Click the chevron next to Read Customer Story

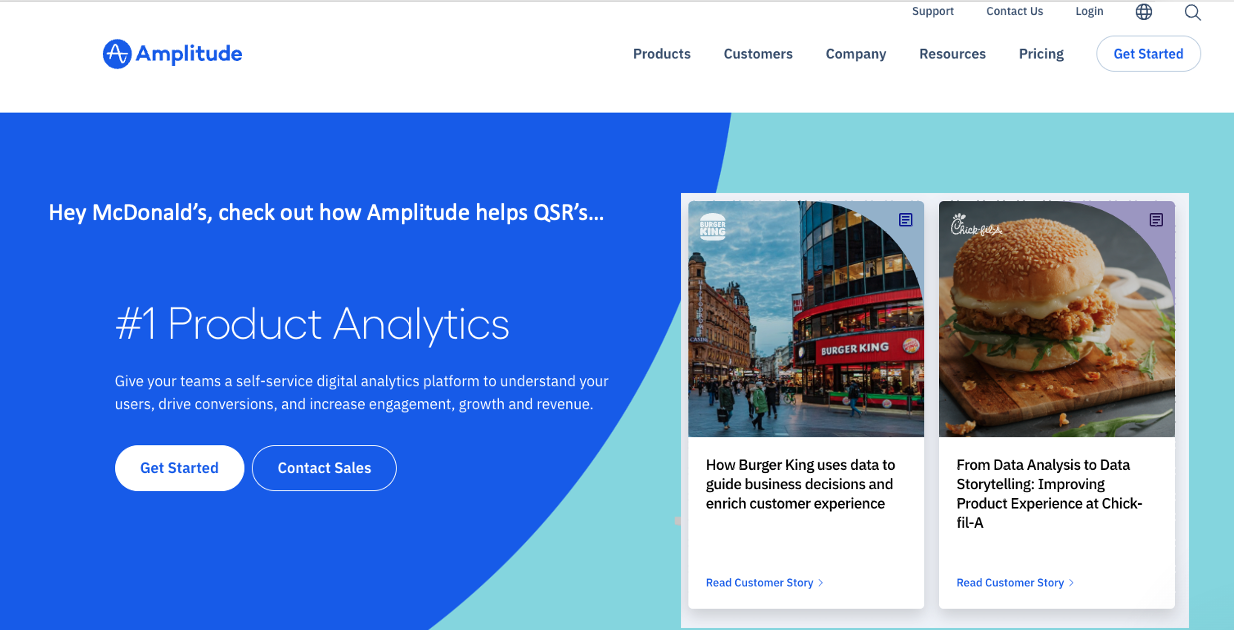tap(819, 582)
